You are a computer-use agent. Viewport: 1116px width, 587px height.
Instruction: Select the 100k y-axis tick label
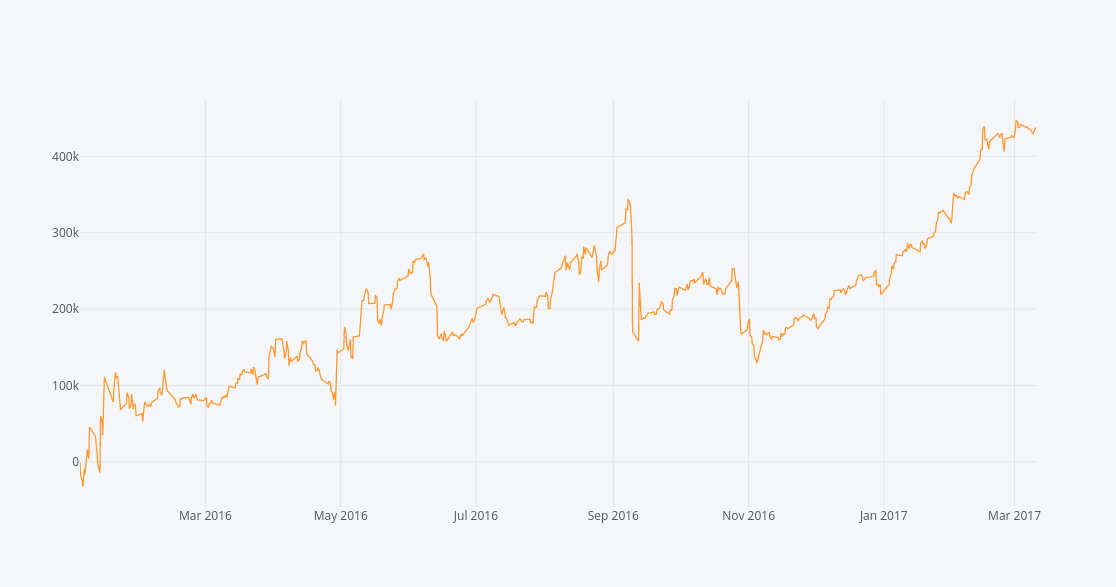66,386
